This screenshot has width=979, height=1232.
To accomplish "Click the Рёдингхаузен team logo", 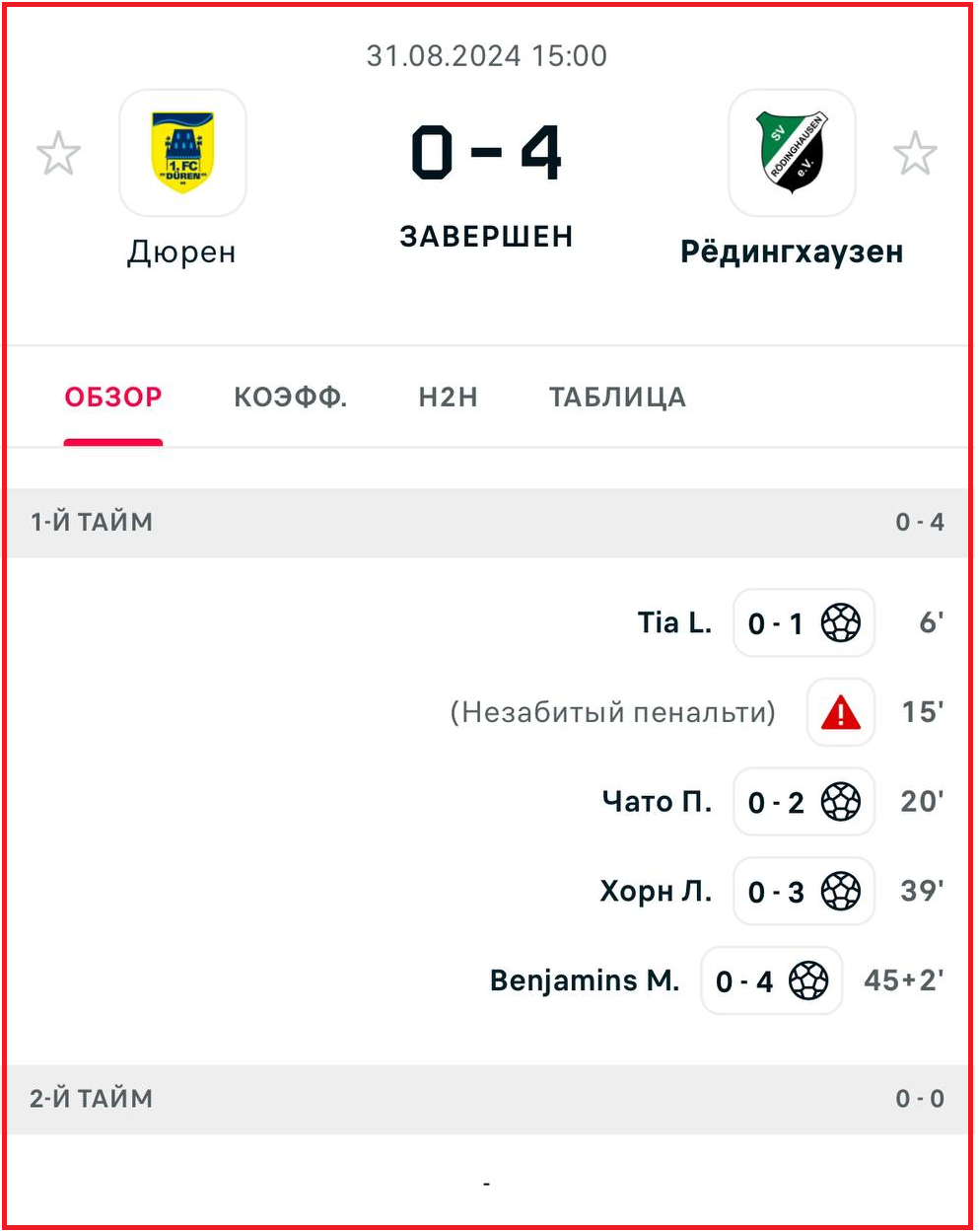I will coord(792,153).
